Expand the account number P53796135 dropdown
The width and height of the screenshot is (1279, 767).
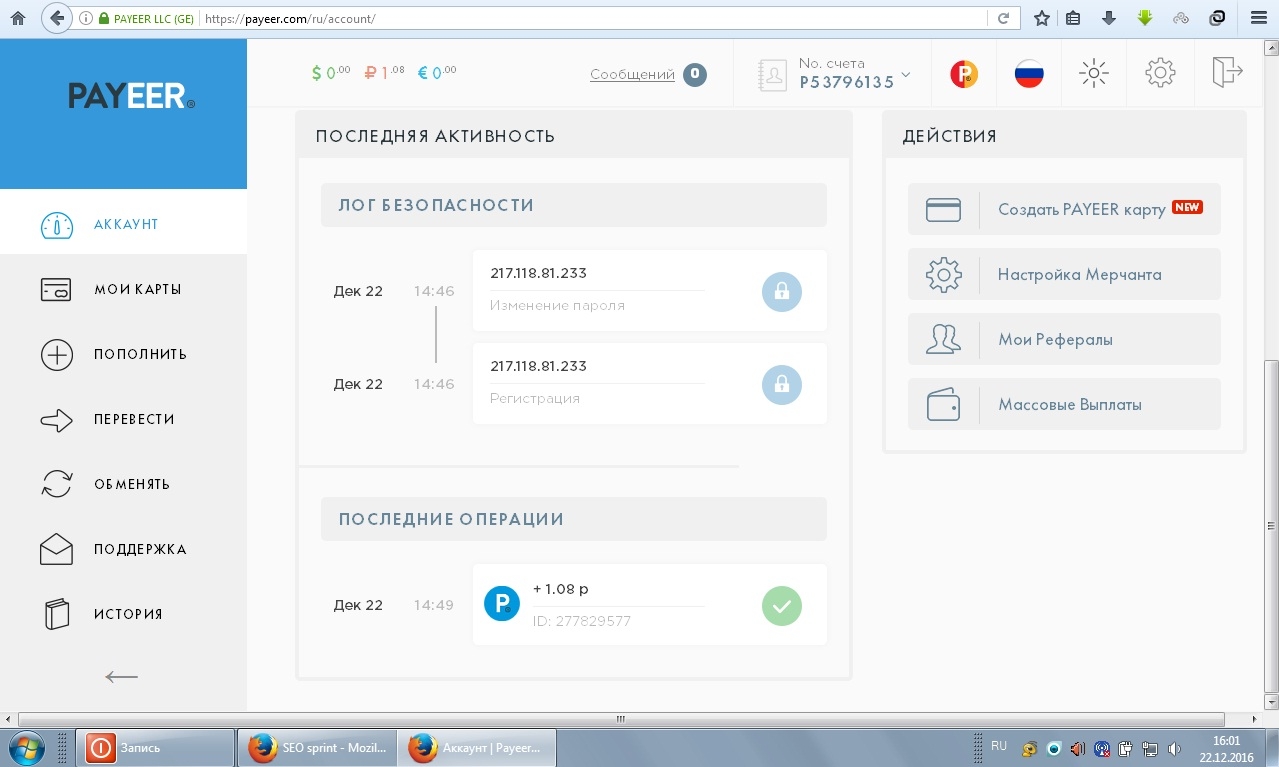854,73
